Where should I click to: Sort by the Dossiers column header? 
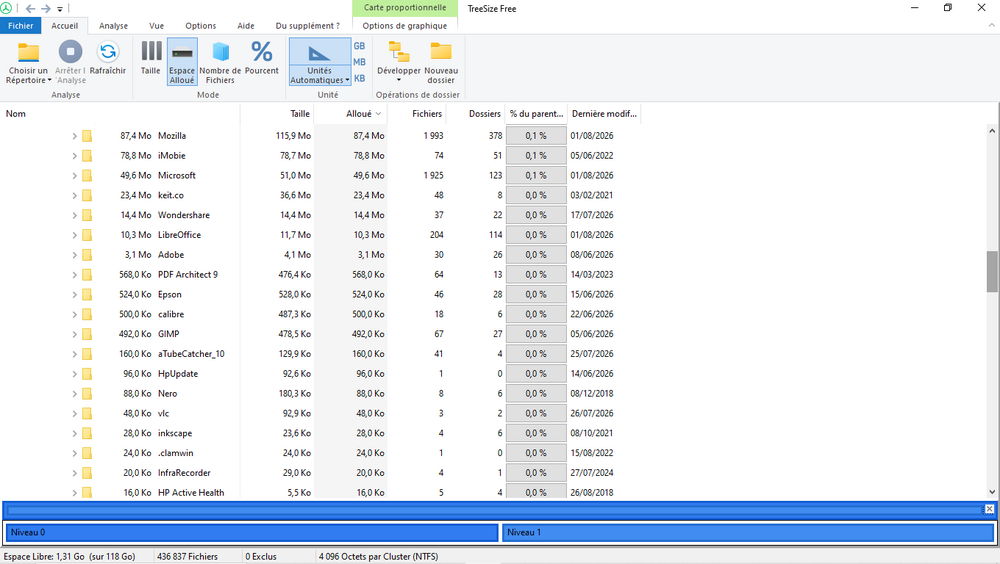[x=475, y=114]
